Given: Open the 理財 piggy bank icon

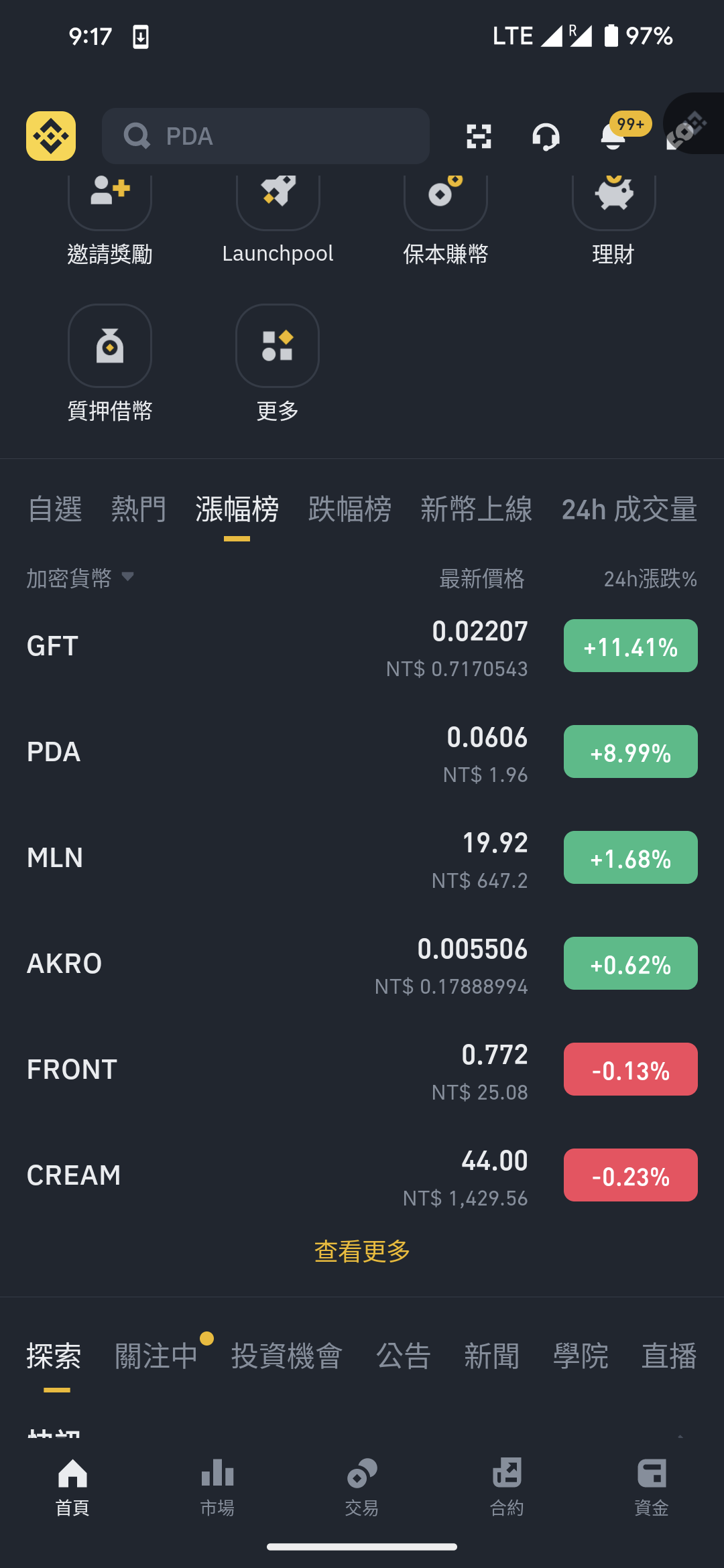Looking at the screenshot, I should [613, 194].
